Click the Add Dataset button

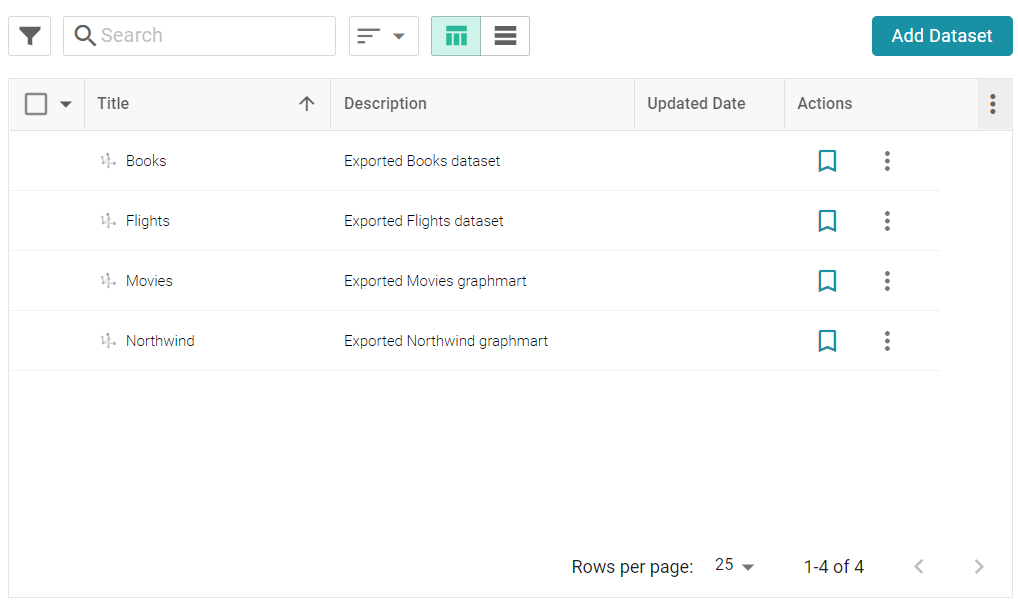tap(941, 36)
